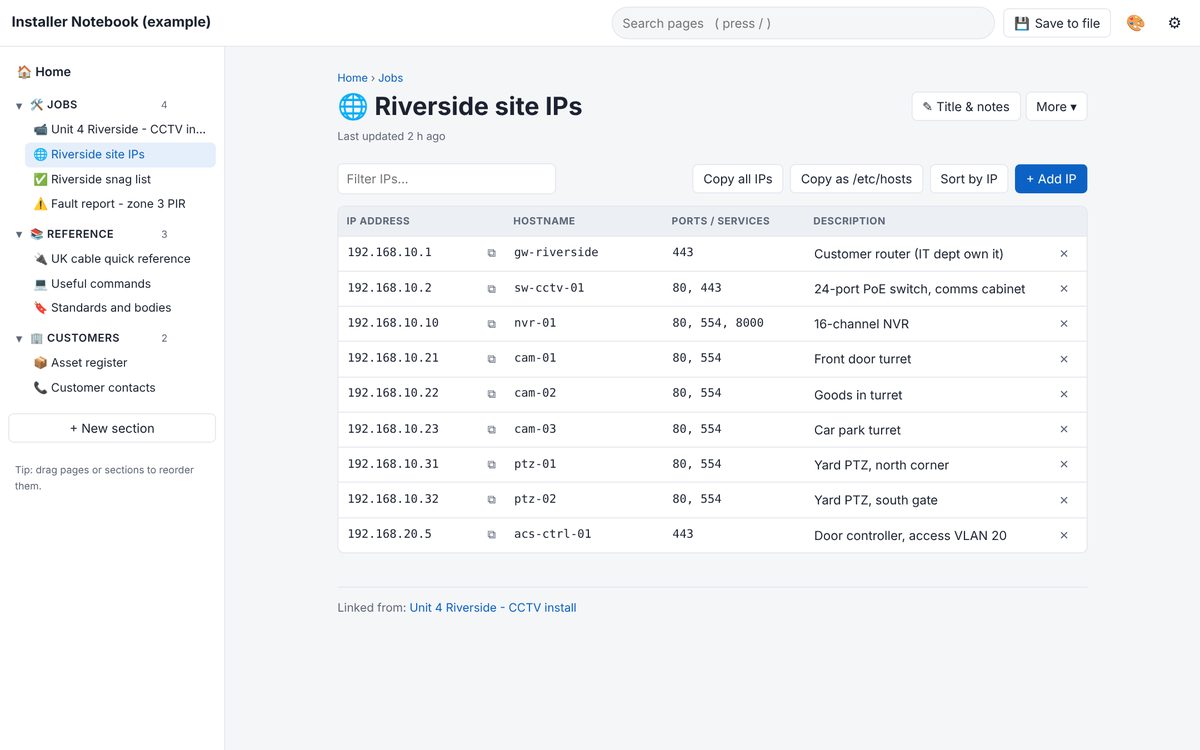This screenshot has height=750, width=1200.
Task: Open Asset register page
Action: 120,363
